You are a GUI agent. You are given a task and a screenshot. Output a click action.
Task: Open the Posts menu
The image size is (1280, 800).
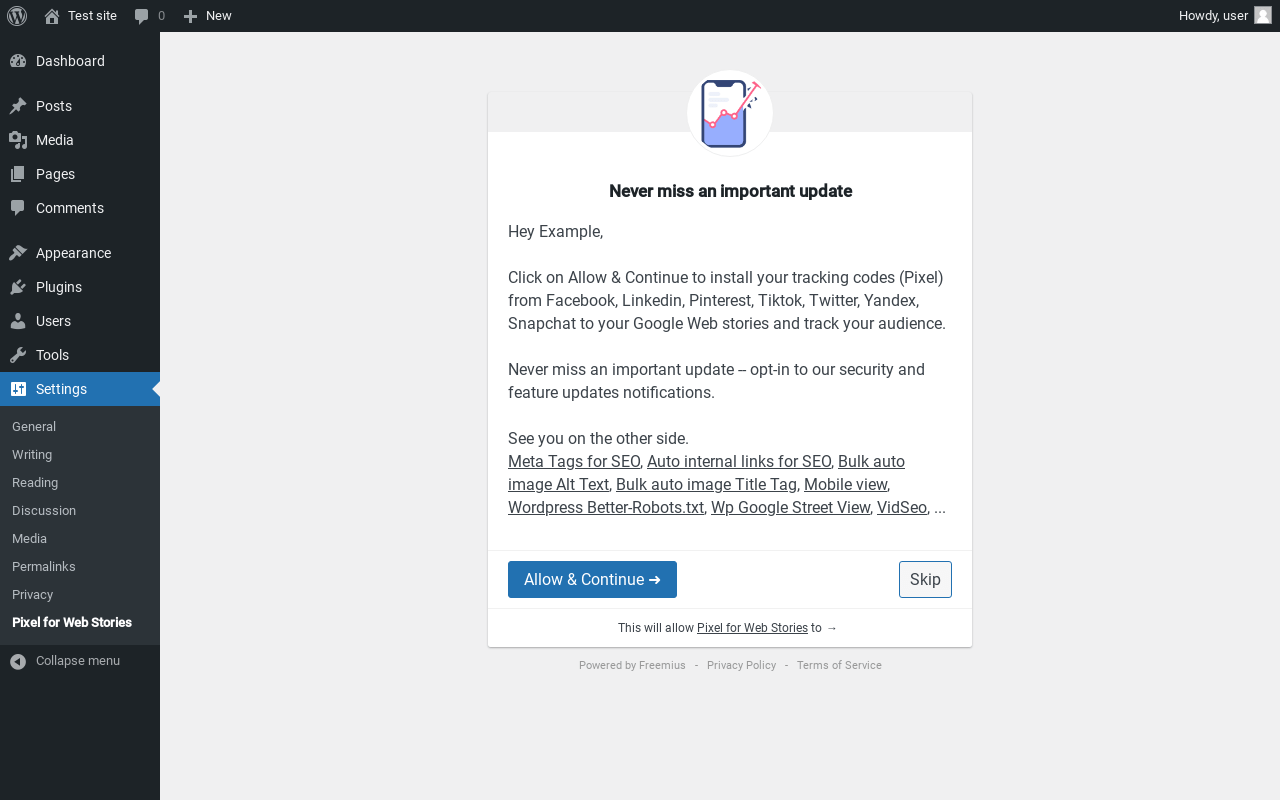point(80,106)
